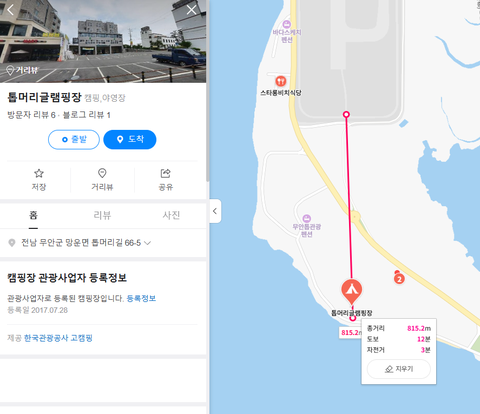This screenshot has height=414, width=480.
Task: Set place as departure with 출발
Action: point(74,140)
